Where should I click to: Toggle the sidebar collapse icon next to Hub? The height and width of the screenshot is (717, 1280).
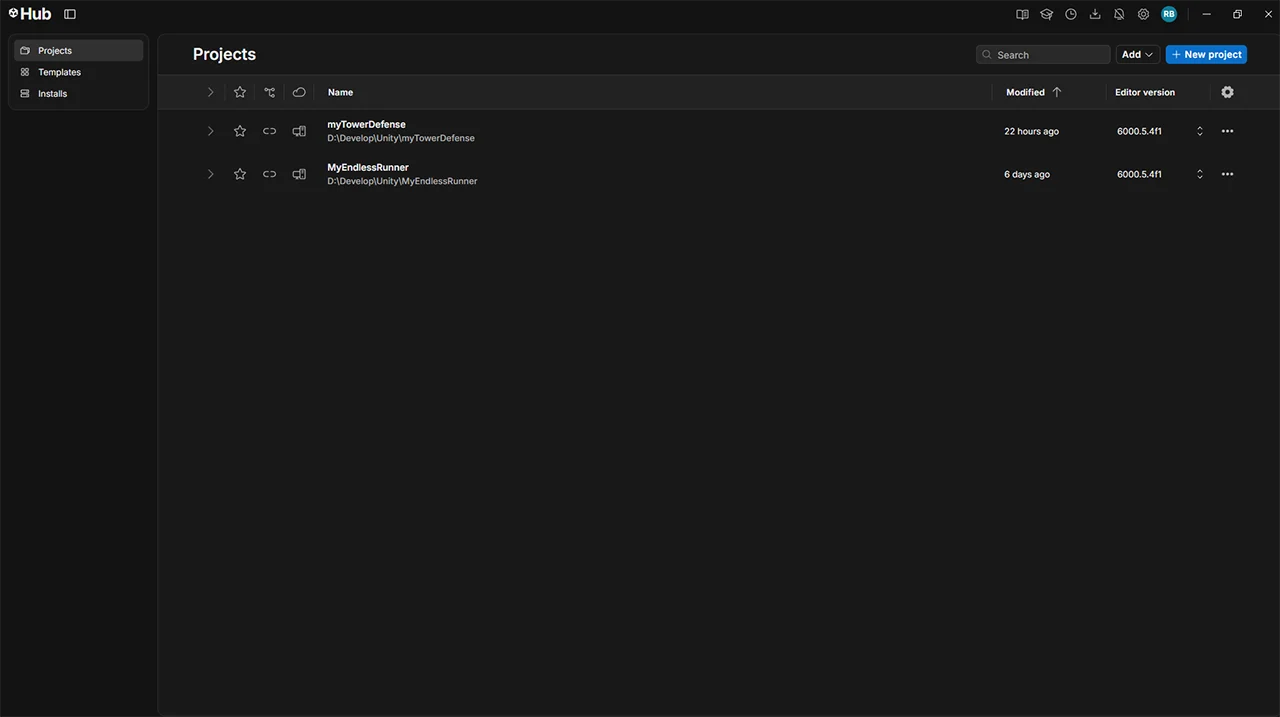point(69,14)
